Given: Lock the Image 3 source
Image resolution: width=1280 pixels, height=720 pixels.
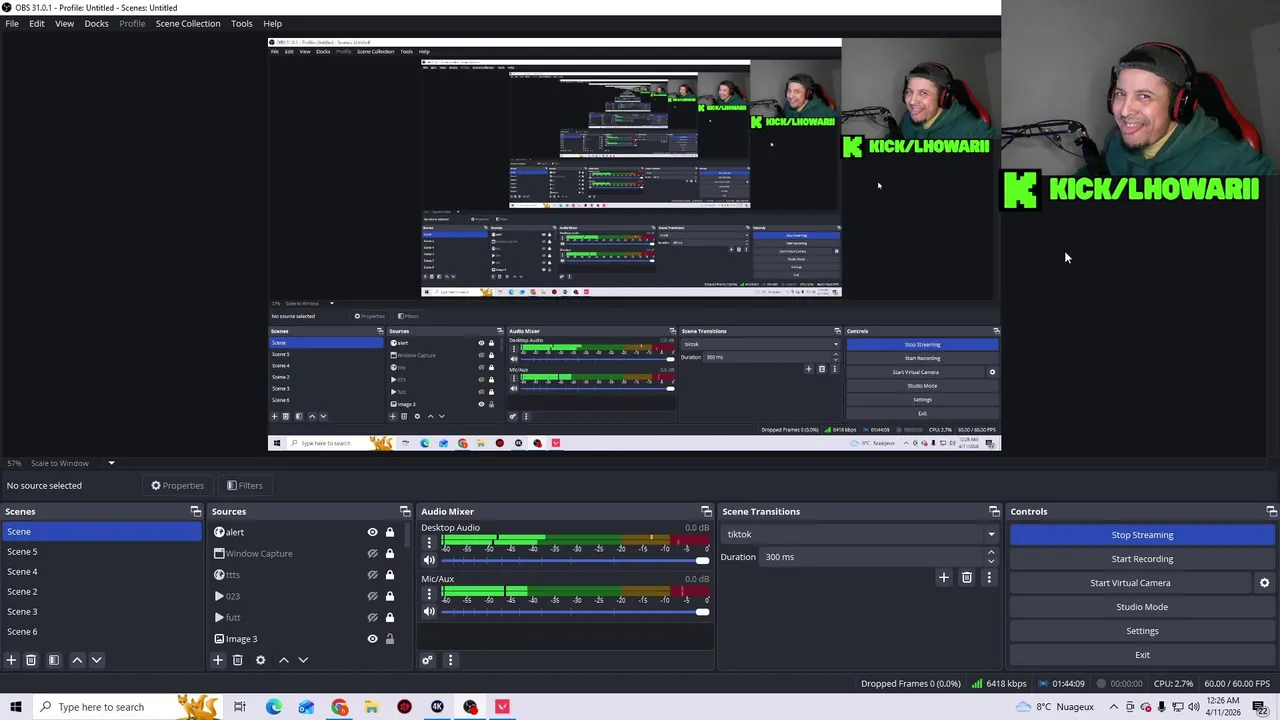Looking at the screenshot, I should coord(390,639).
